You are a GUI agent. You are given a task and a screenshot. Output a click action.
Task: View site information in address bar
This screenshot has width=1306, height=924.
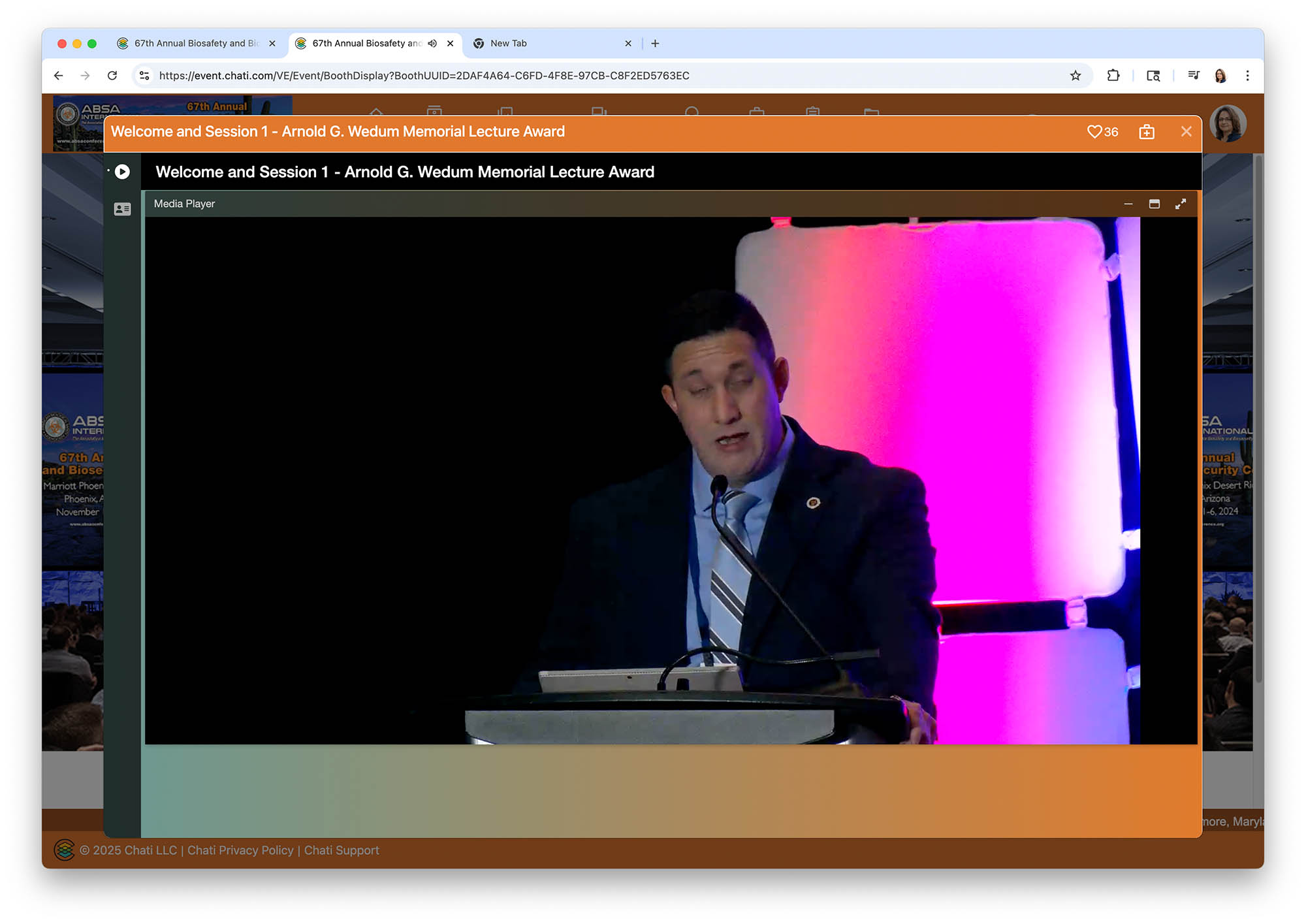coord(145,76)
